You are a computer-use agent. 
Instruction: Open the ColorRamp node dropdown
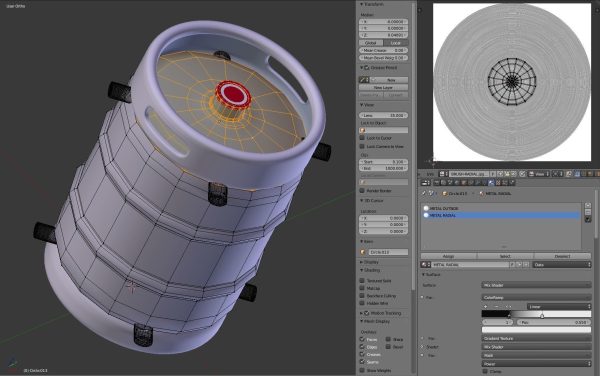point(536,297)
